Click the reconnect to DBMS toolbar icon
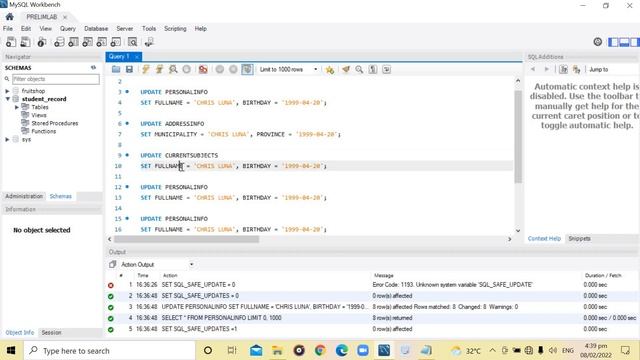 coord(149,42)
